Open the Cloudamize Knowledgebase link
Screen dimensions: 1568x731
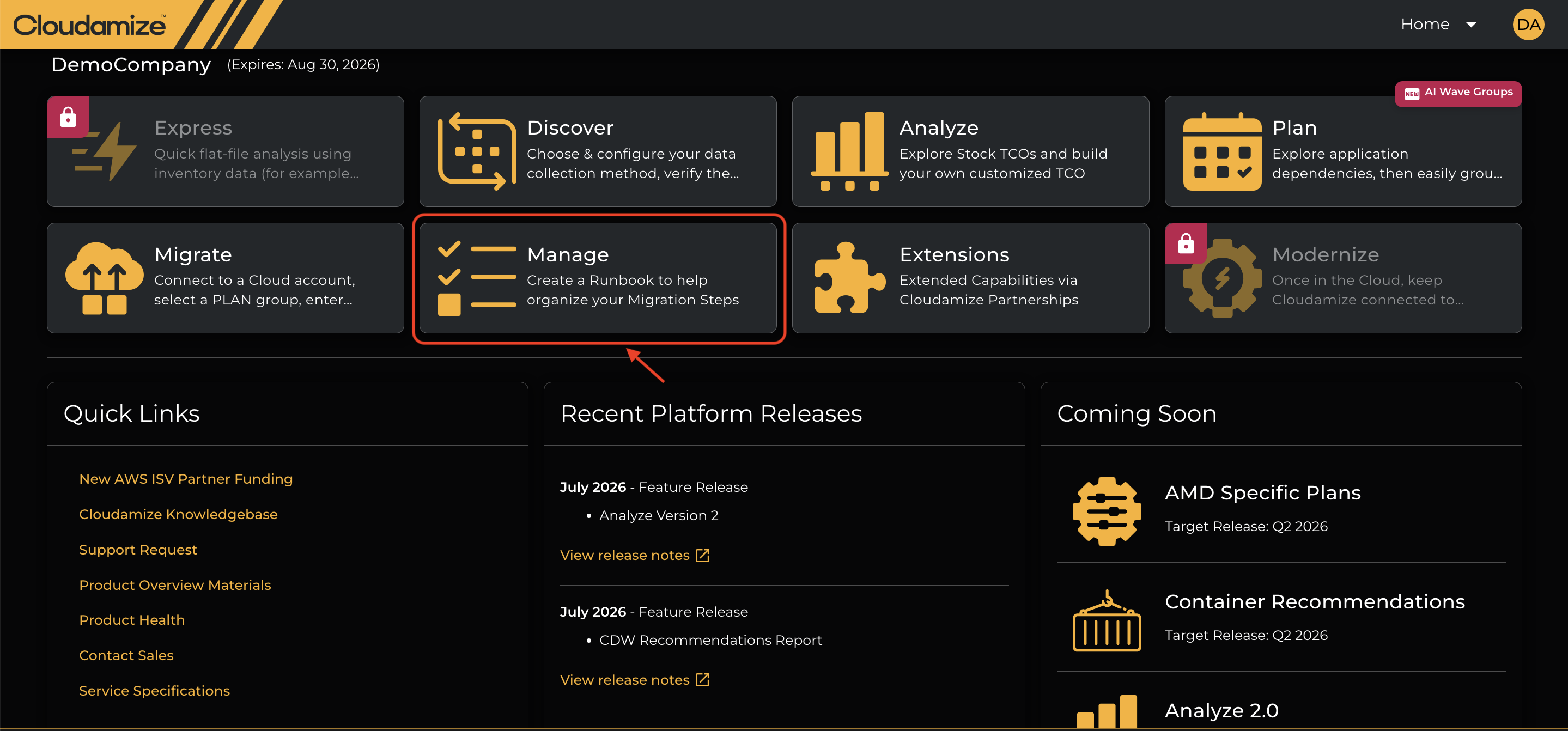[x=178, y=514]
